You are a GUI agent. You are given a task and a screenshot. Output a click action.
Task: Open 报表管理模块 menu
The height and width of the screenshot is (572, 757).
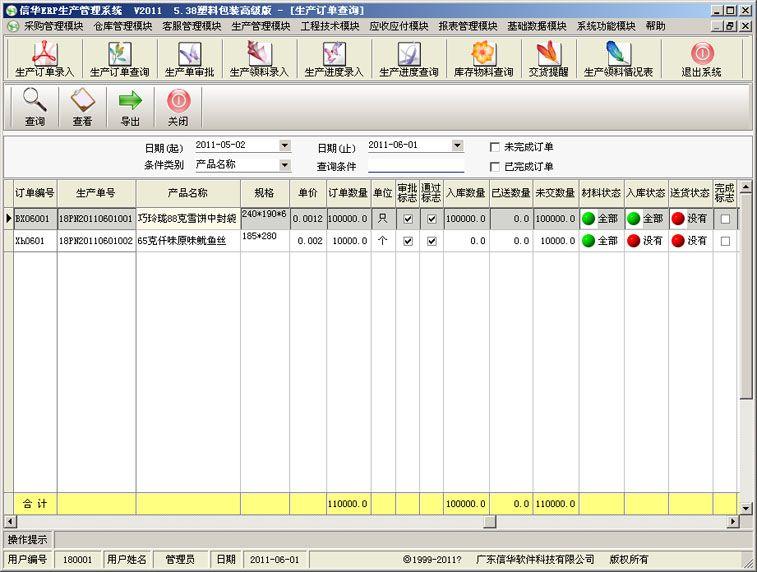point(468,26)
